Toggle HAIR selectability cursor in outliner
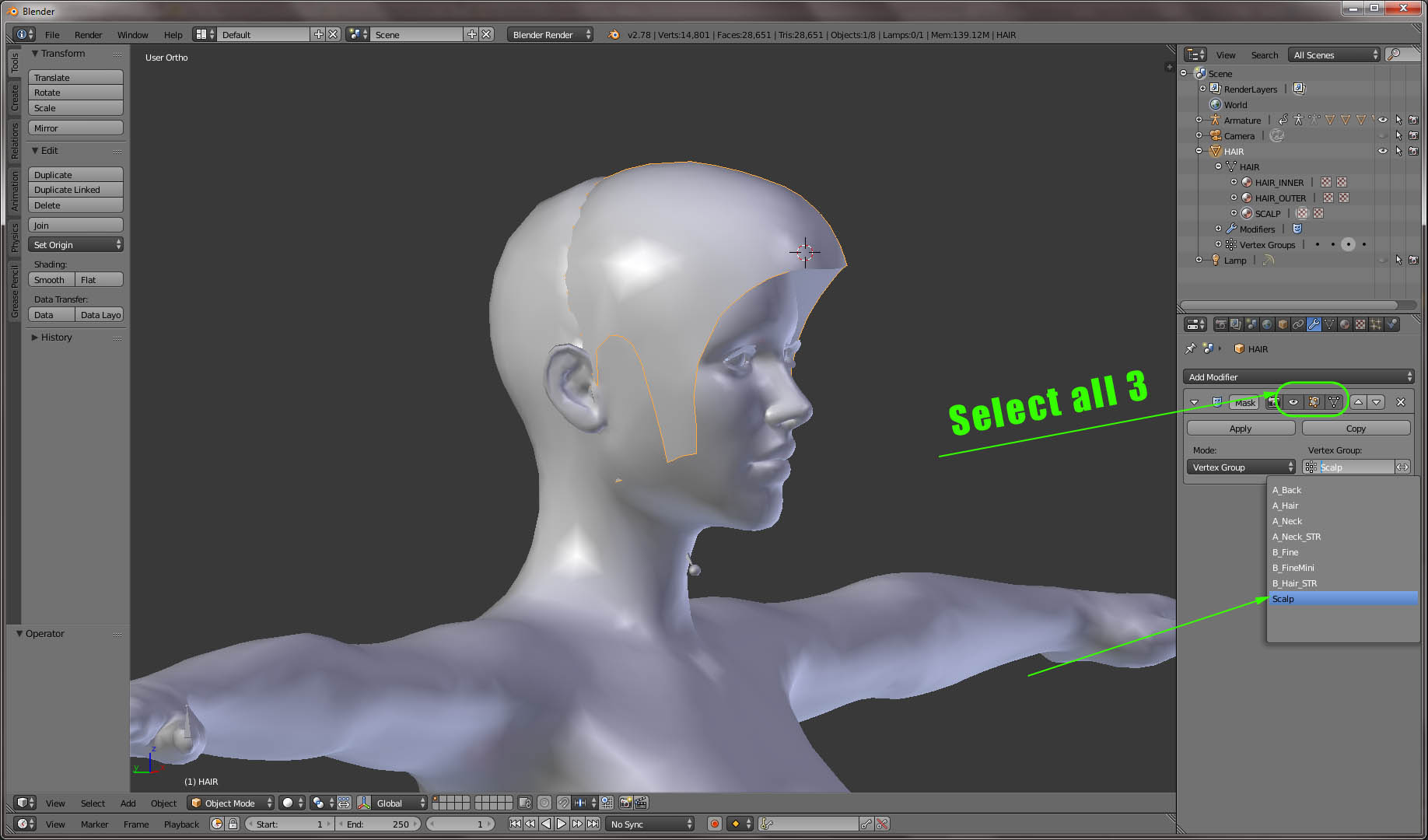 (1398, 151)
